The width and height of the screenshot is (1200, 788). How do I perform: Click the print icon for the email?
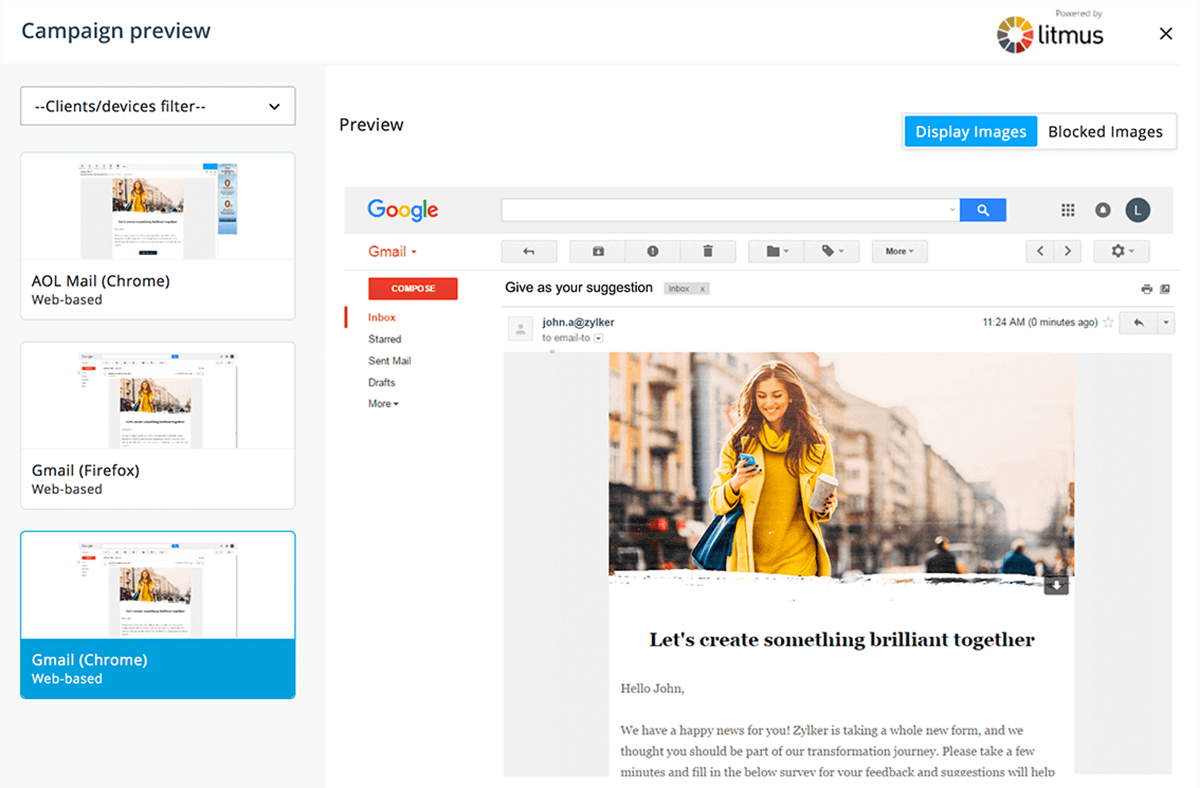[x=1147, y=289]
